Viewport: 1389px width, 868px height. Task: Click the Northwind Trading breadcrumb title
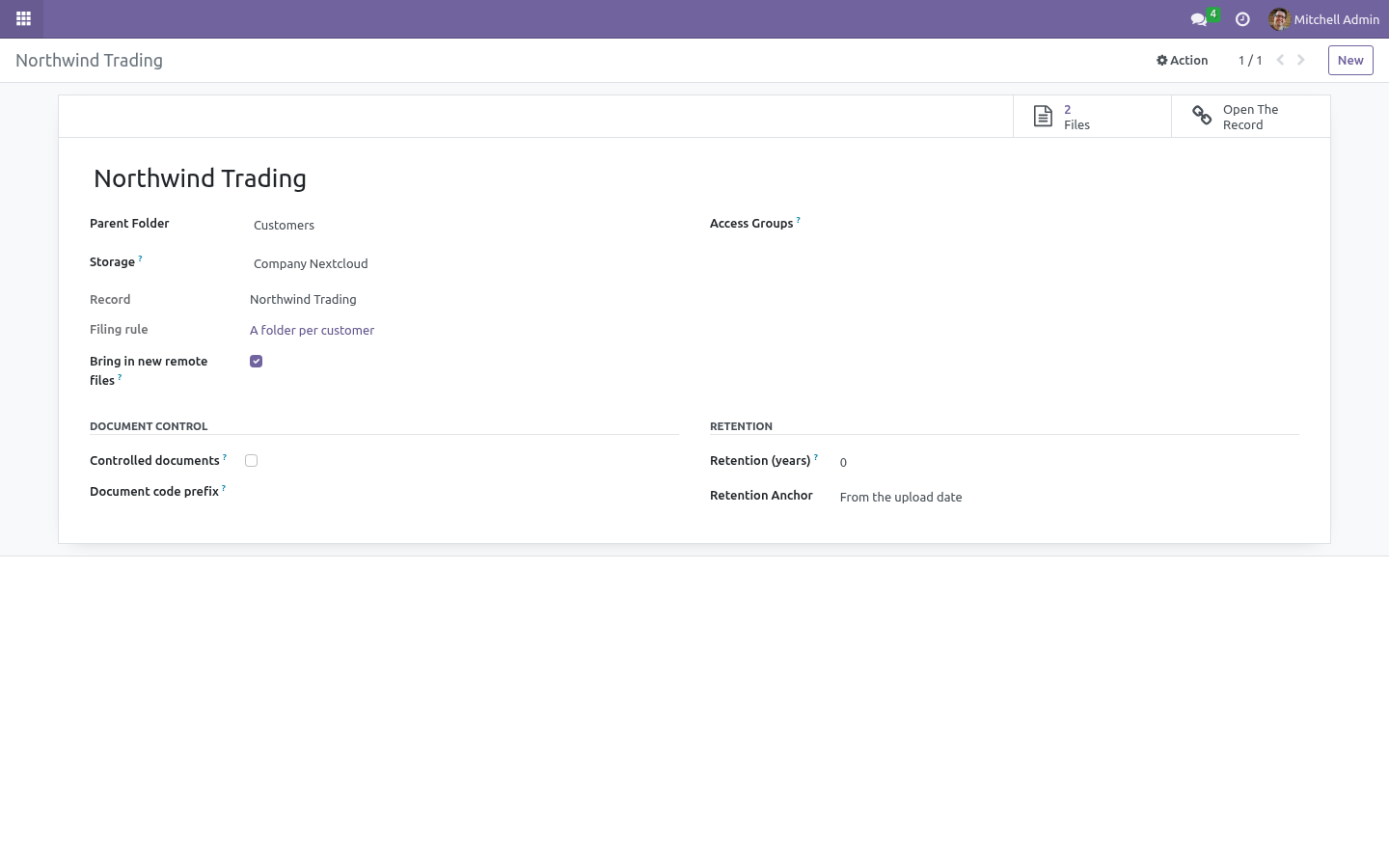[x=89, y=60]
